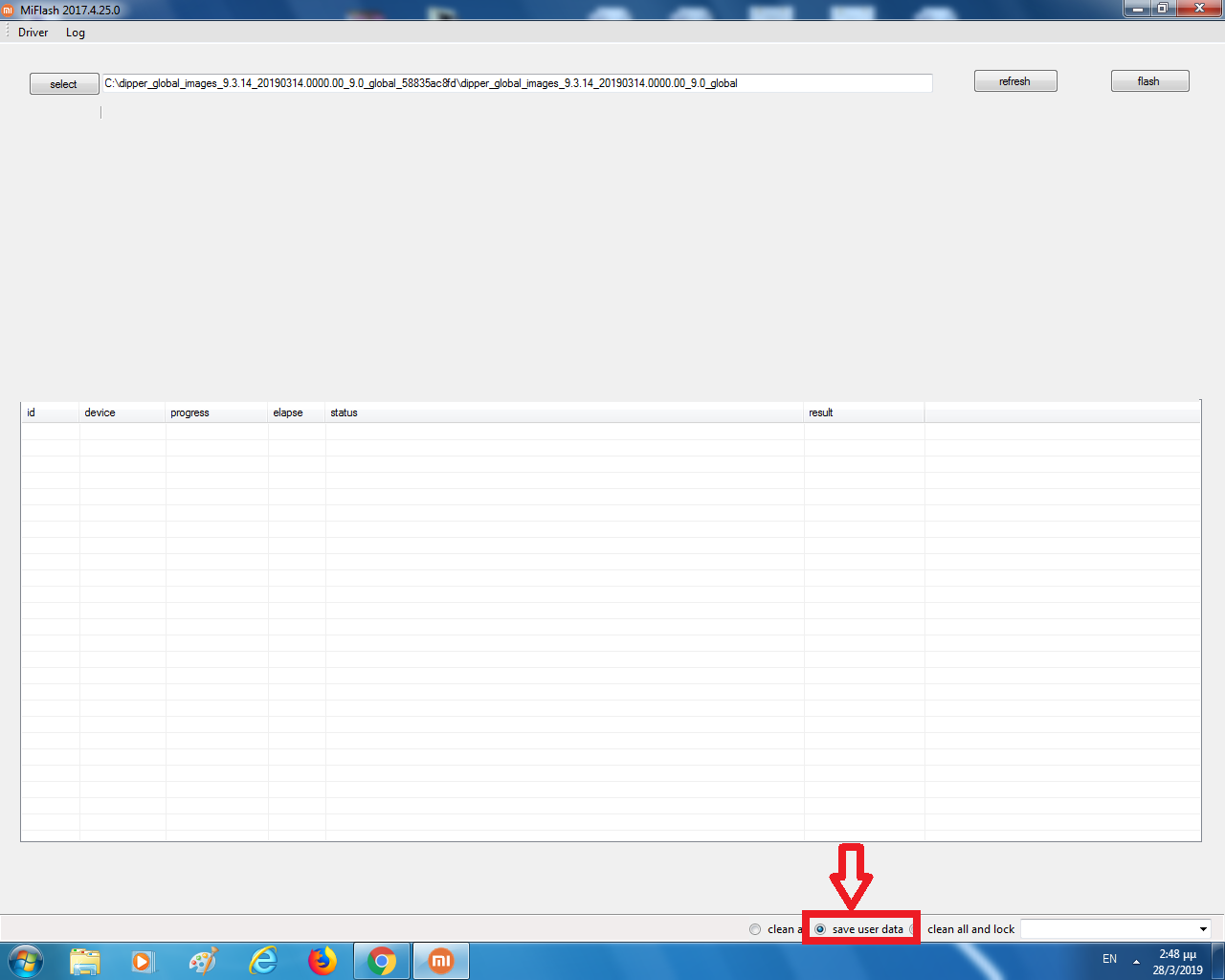Open Firefox from the taskbar
This screenshot has height=980, width=1225.
[x=323, y=961]
